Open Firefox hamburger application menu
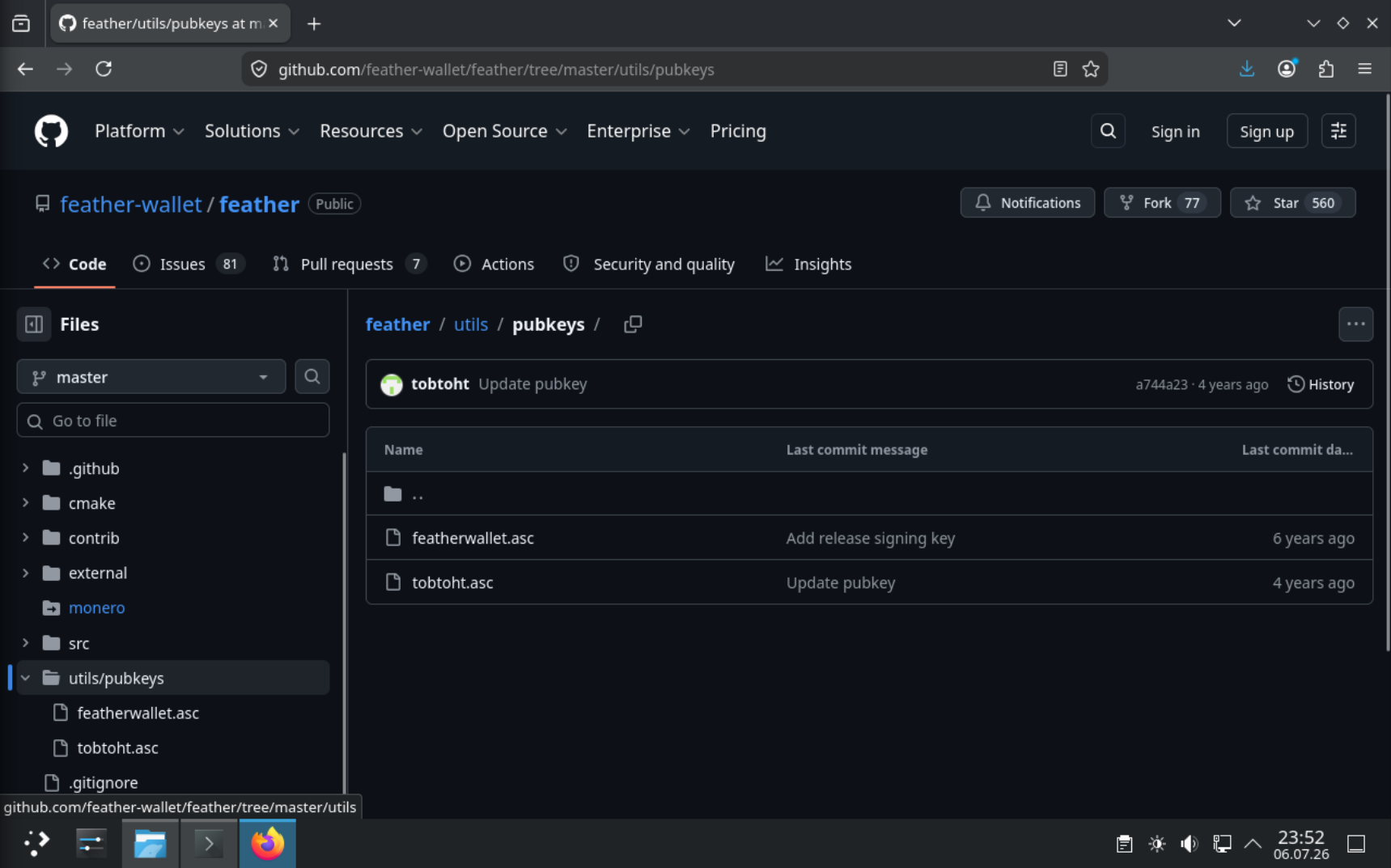Image resolution: width=1391 pixels, height=868 pixels. 1365,70
